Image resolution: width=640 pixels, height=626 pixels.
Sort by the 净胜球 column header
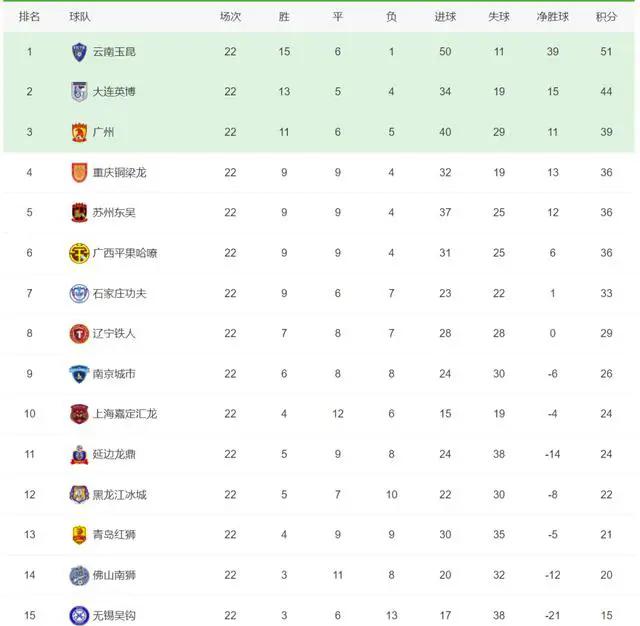tap(553, 17)
